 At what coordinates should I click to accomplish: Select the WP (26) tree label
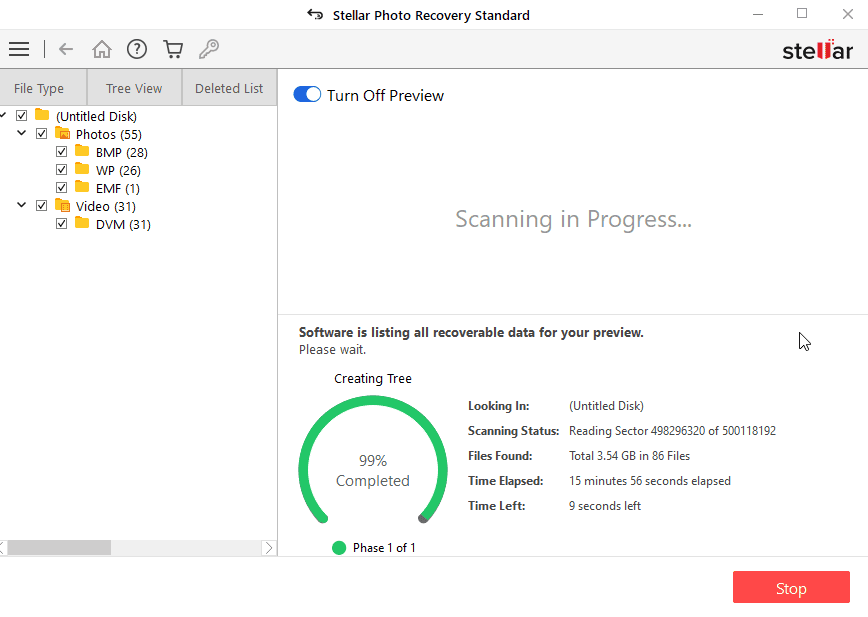118,170
